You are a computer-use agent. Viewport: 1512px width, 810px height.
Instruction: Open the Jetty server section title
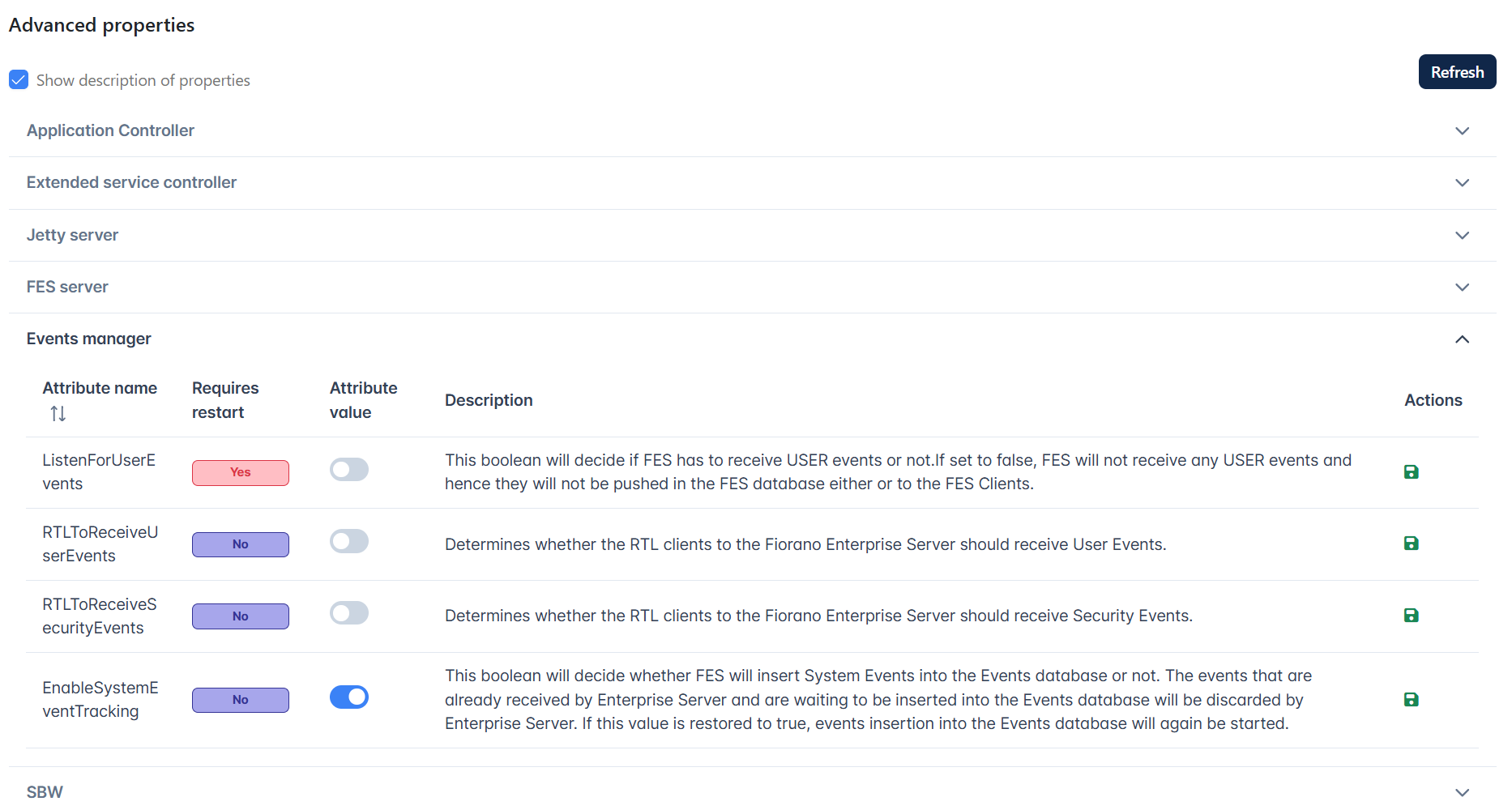coord(72,235)
